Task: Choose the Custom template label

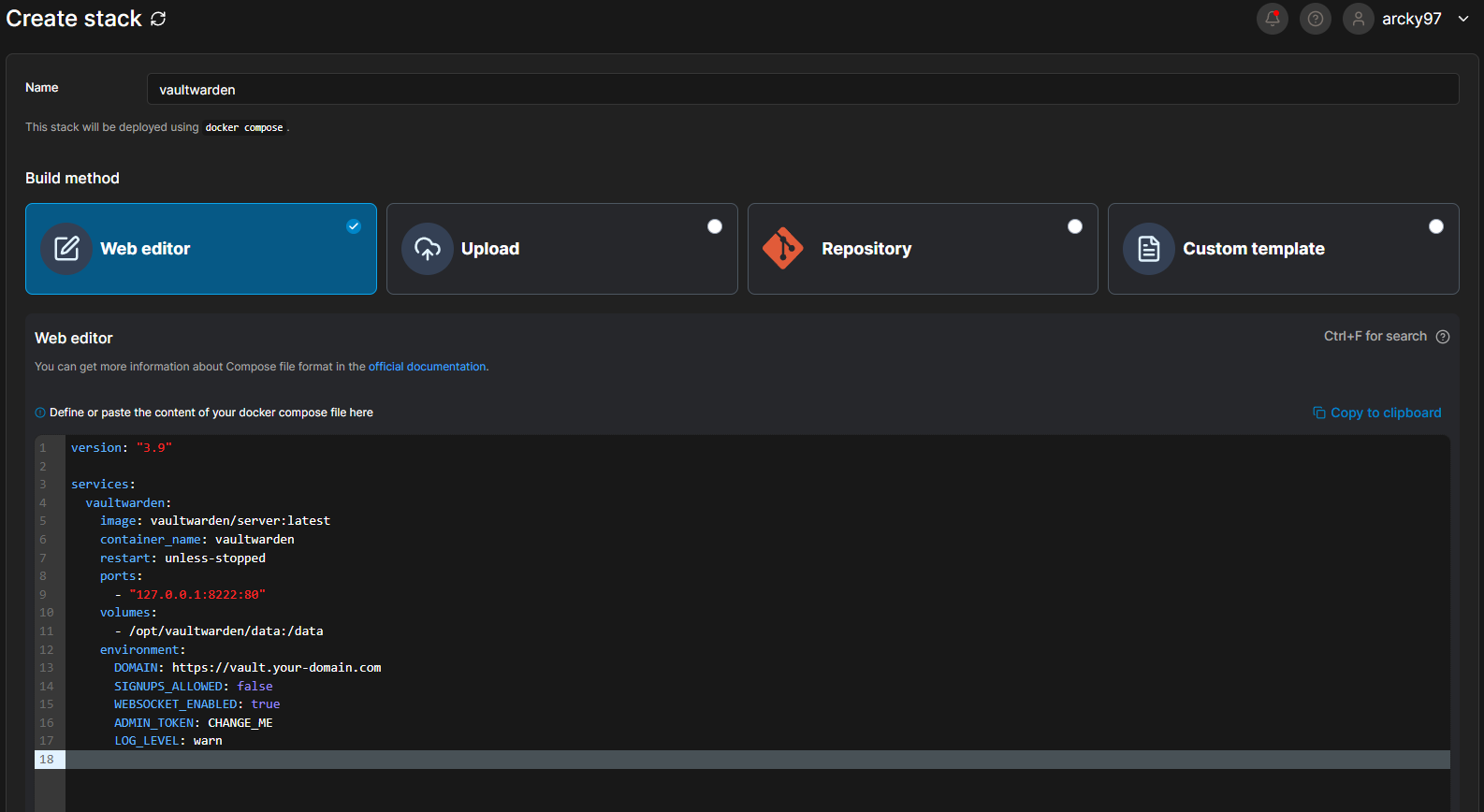Action: tap(1254, 249)
